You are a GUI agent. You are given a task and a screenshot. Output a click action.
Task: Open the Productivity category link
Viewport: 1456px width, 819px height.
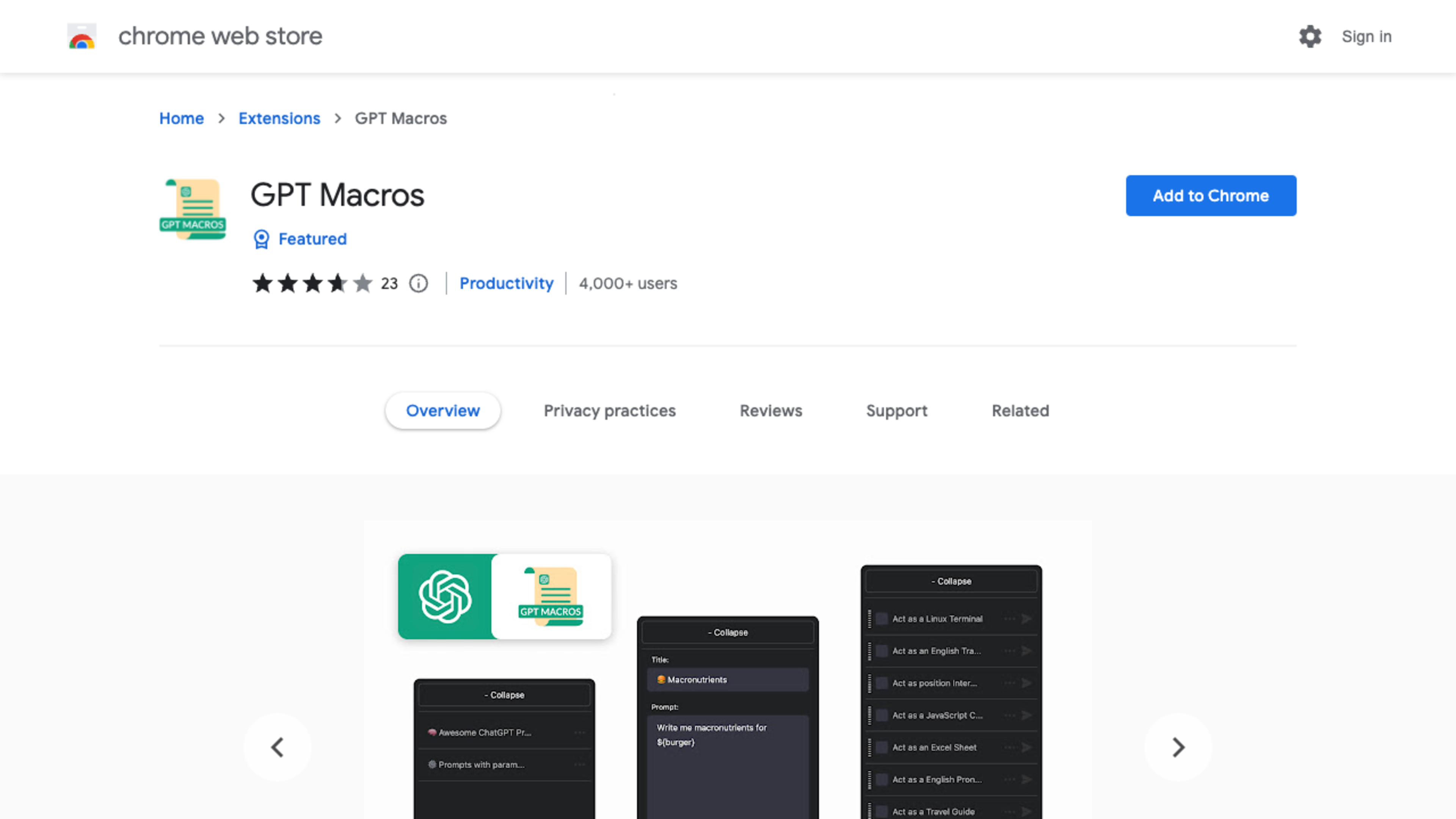(x=506, y=283)
